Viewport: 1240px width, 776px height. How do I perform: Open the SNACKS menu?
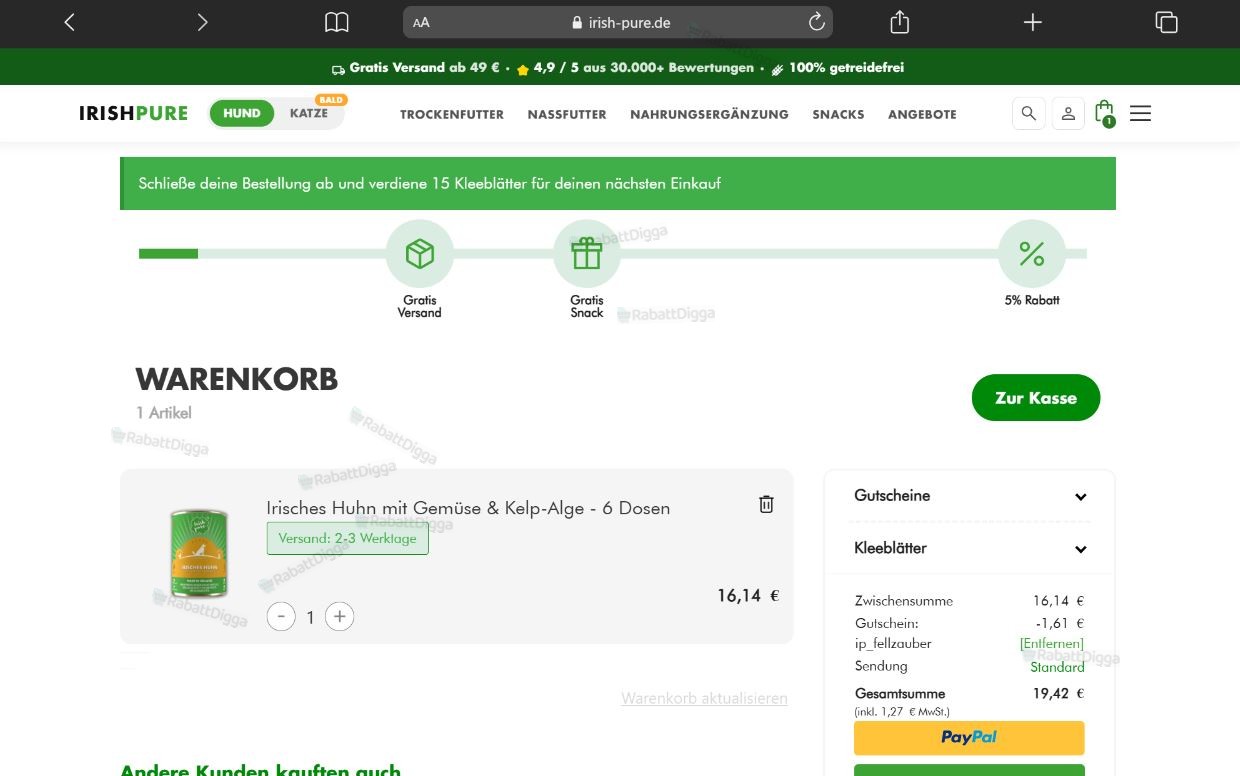[x=838, y=115]
